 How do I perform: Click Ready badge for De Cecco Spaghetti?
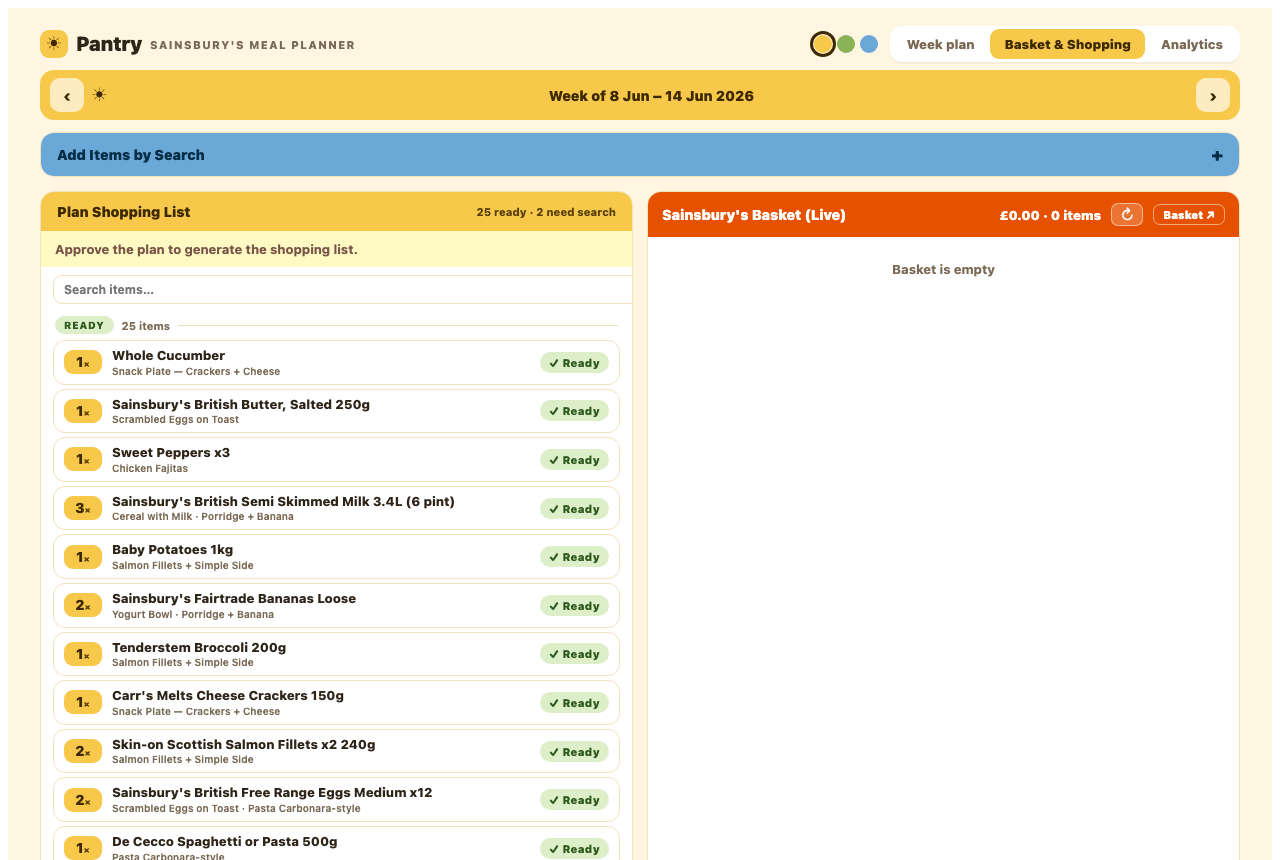[x=575, y=849]
